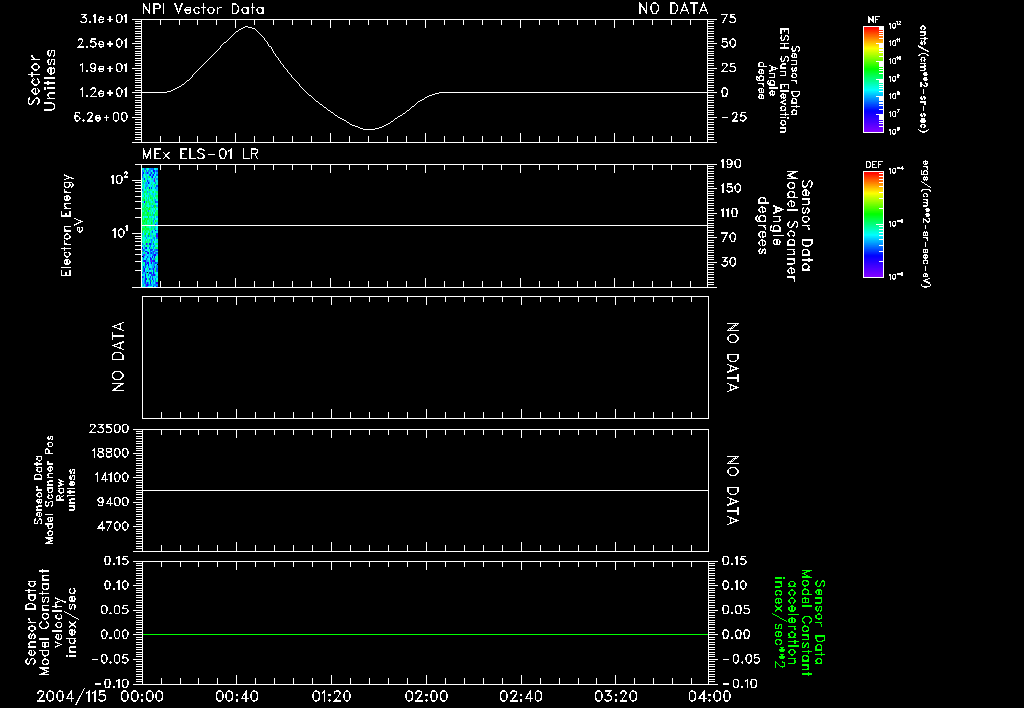
Task: Click the "MEx ELS-01 LR" panel title
Action: click(x=200, y=154)
